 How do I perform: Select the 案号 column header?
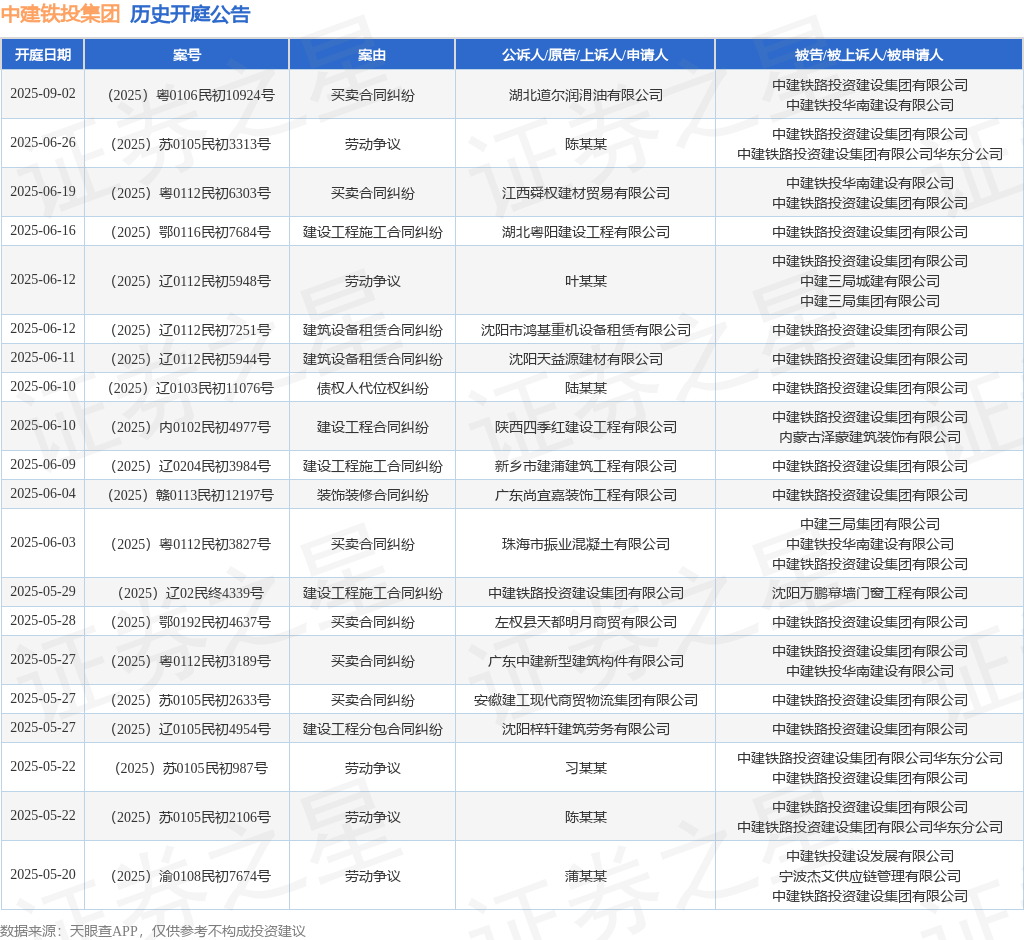click(187, 55)
